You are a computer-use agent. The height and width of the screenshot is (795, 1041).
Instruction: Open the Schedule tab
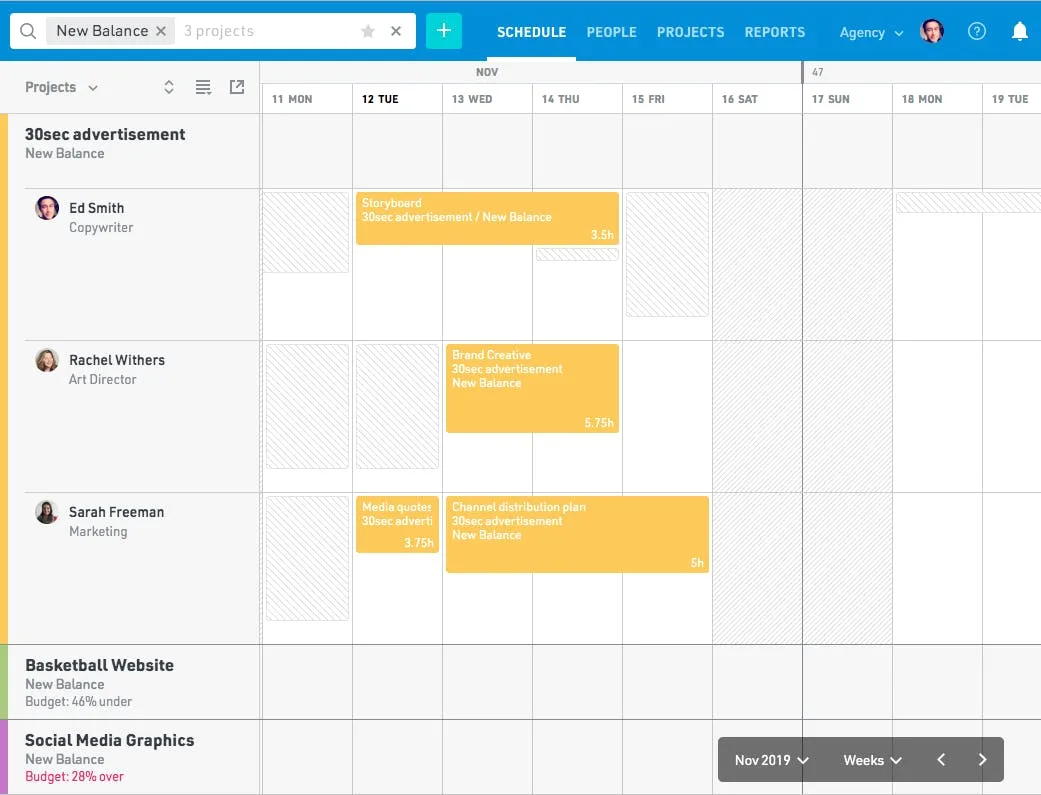(531, 32)
